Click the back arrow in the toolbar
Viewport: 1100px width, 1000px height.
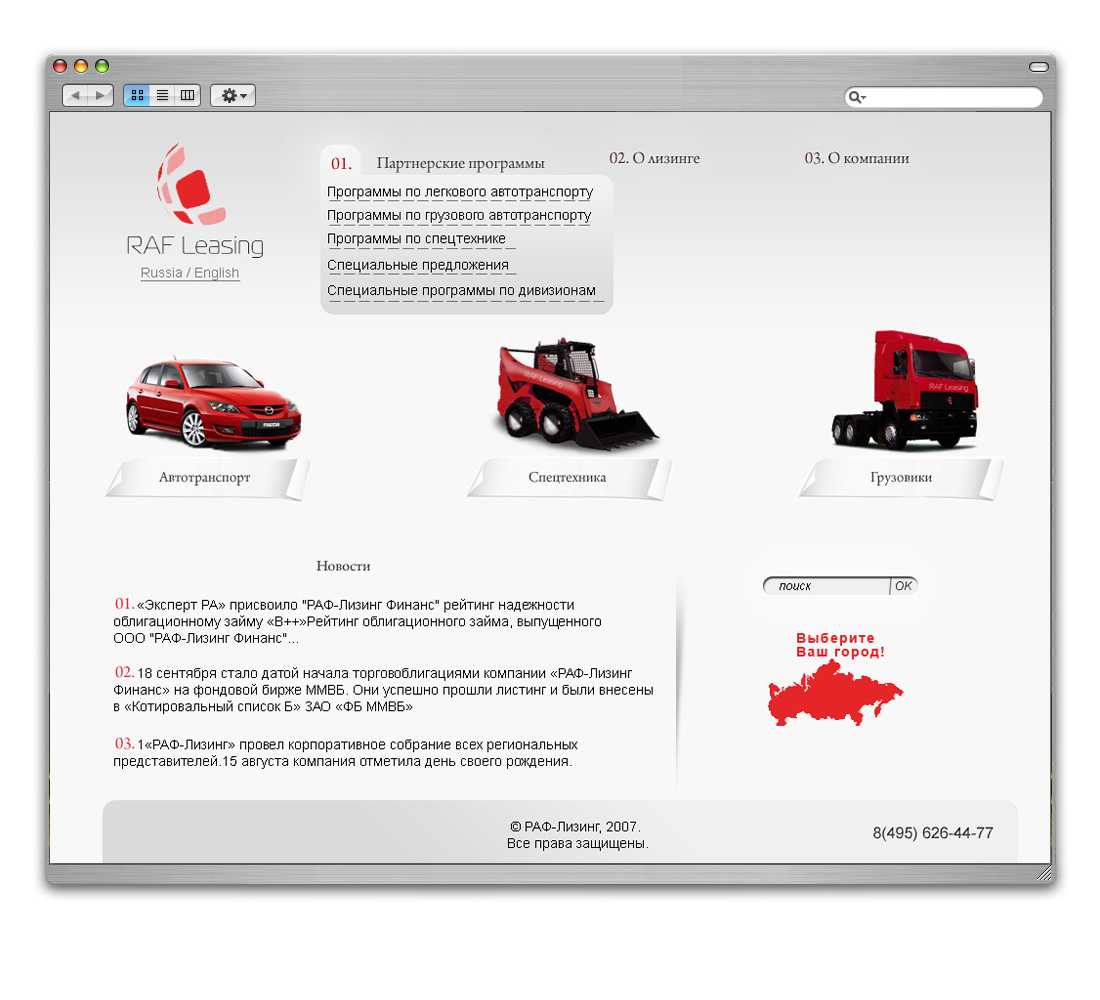76,95
